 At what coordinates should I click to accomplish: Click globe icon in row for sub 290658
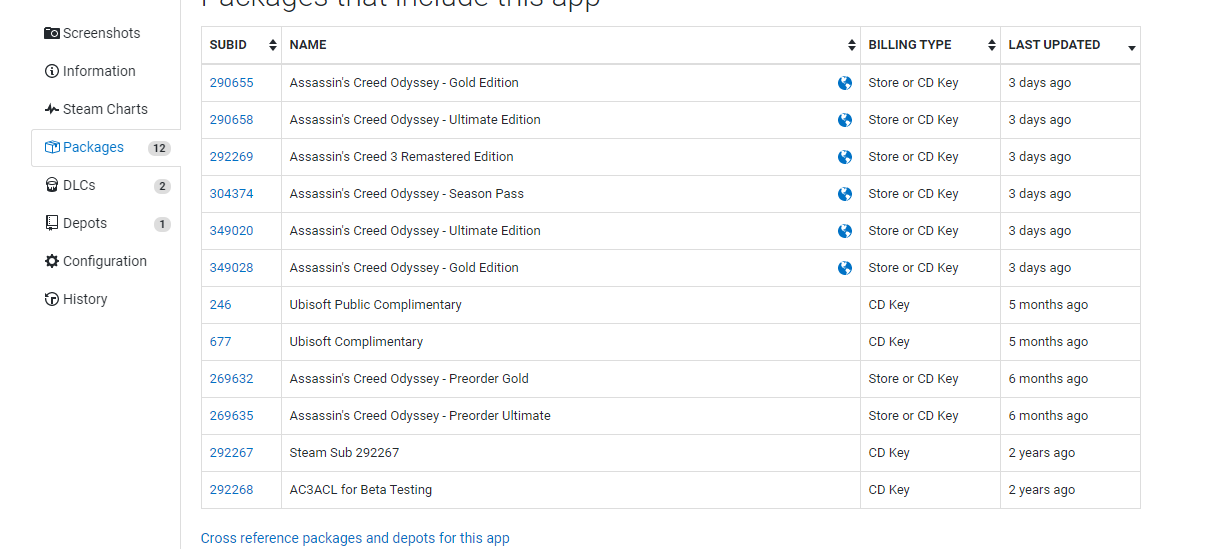coord(845,120)
